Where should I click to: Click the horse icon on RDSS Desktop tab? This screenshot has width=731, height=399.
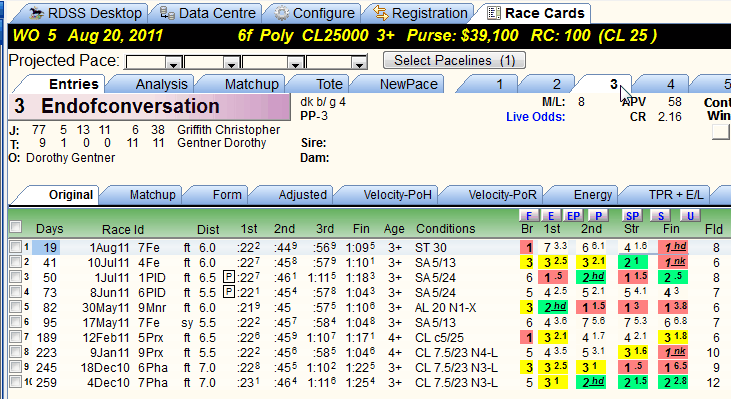pyautogui.click(x=37, y=13)
